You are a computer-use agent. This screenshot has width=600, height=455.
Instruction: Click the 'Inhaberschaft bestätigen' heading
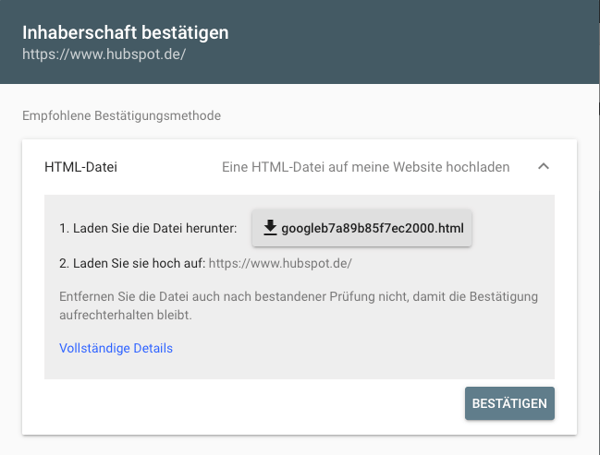[x=126, y=33]
